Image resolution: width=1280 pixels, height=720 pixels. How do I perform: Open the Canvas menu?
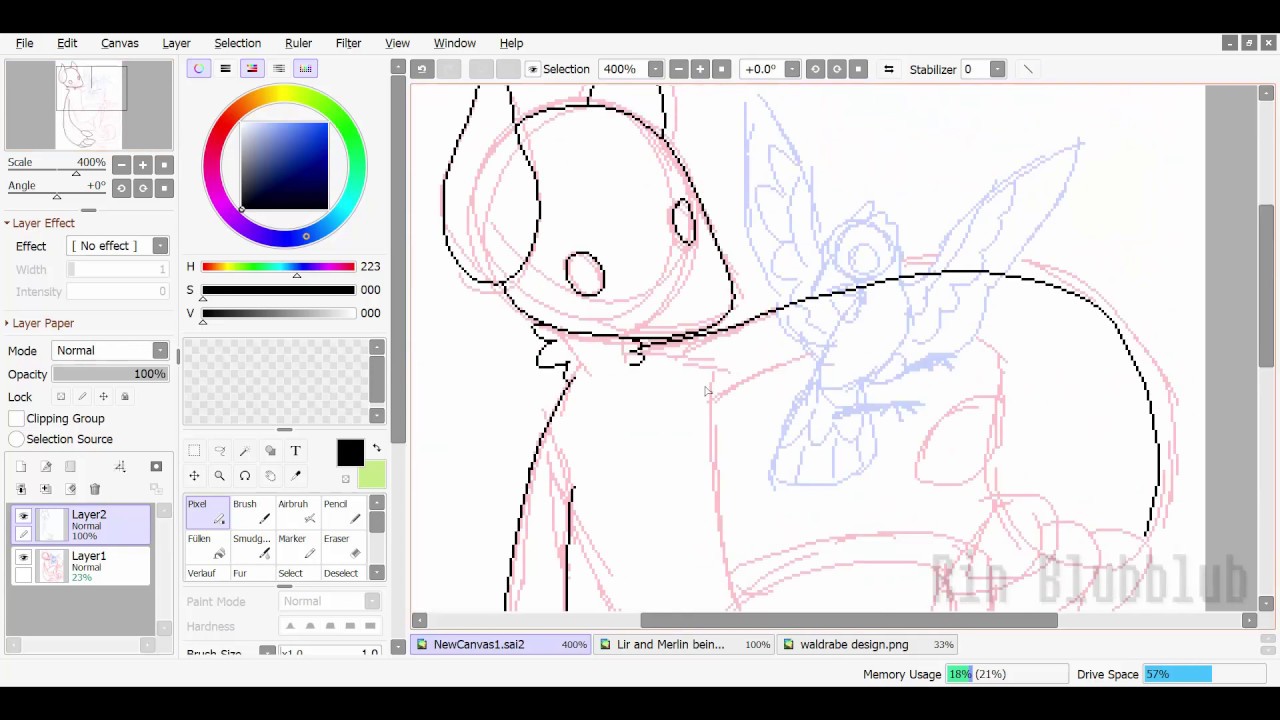(x=119, y=43)
